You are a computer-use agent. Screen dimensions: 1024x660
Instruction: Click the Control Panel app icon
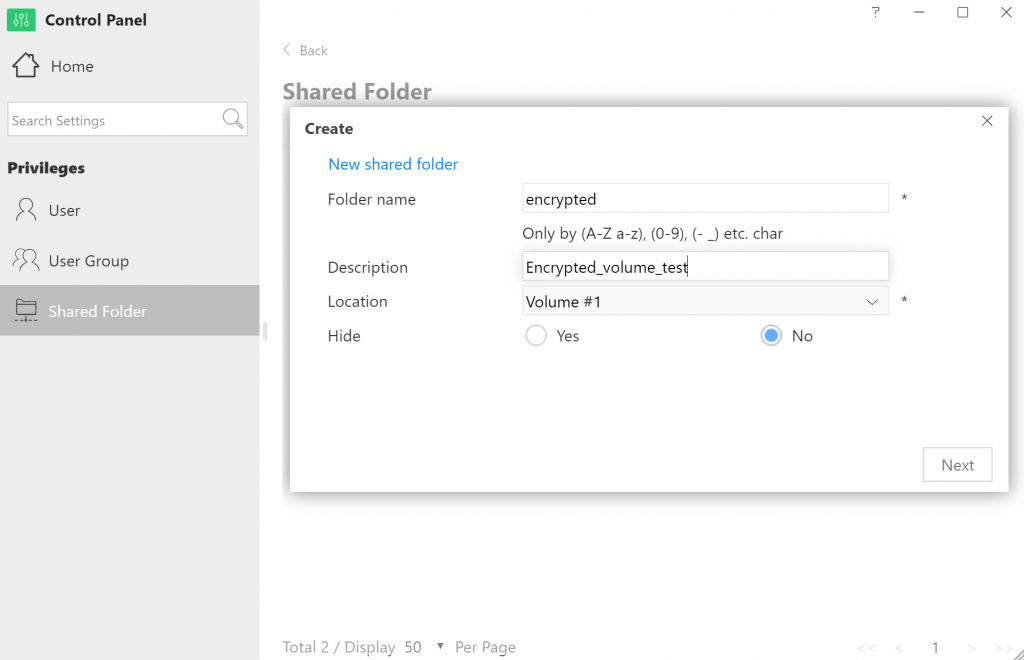pyautogui.click(x=21, y=20)
